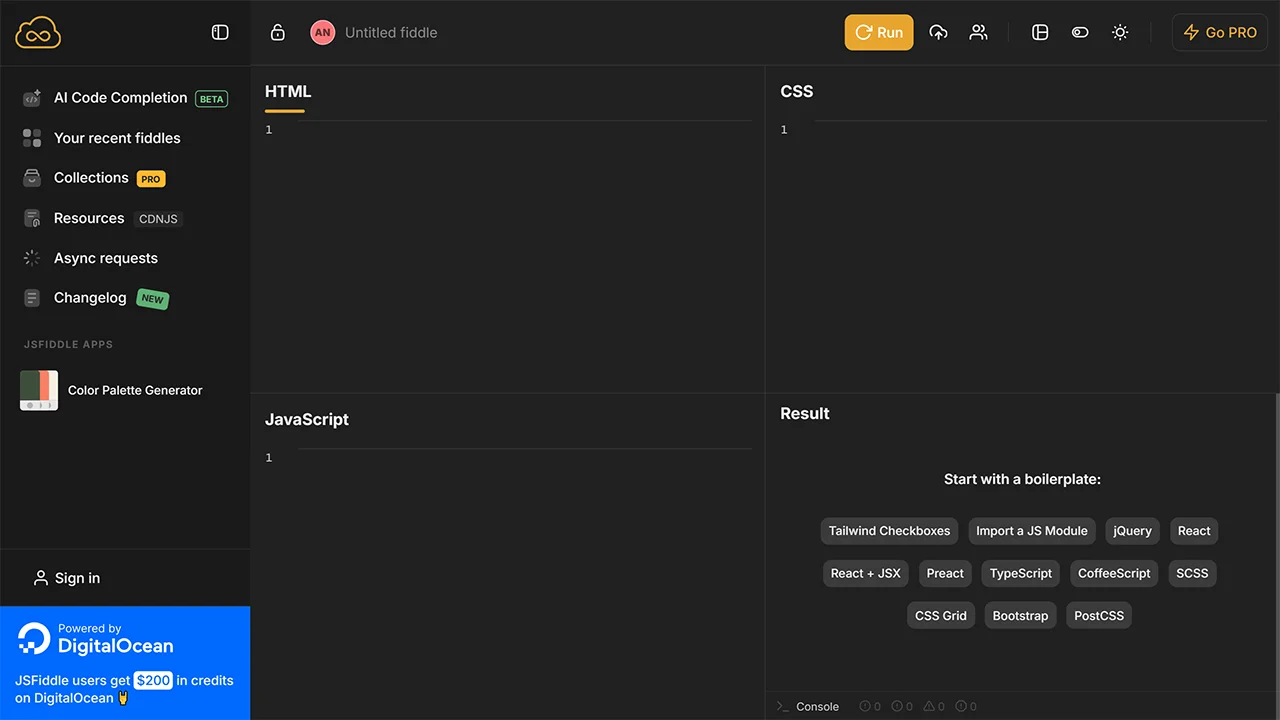Click the terminal icon beside Console
The width and height of the screenshot is (1280, 720).
(x=783, y=706)
